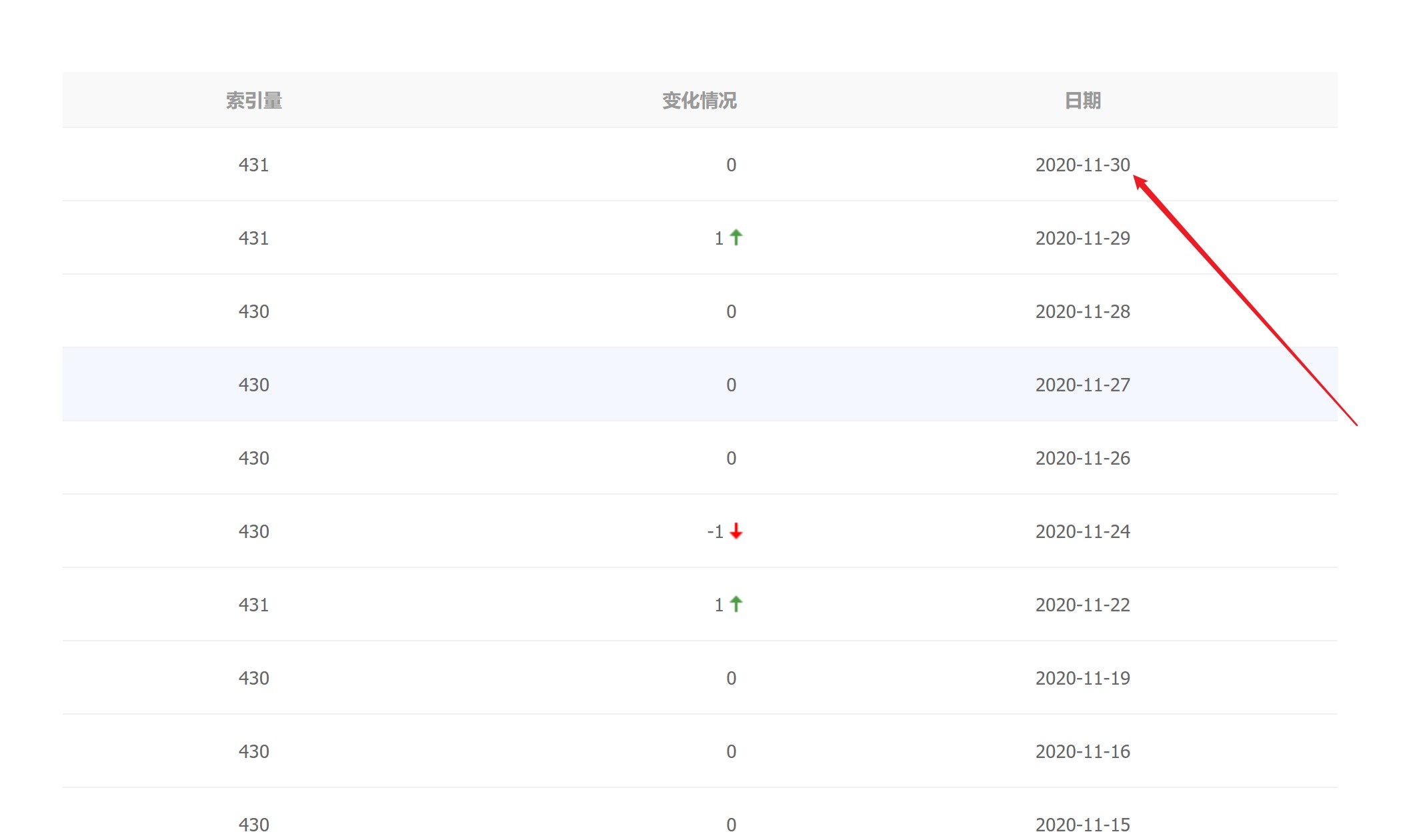The height and width of the screenshot is (840, 1407).
Task: Click date cell 2020-11-16
Action: pos(1082,751)
